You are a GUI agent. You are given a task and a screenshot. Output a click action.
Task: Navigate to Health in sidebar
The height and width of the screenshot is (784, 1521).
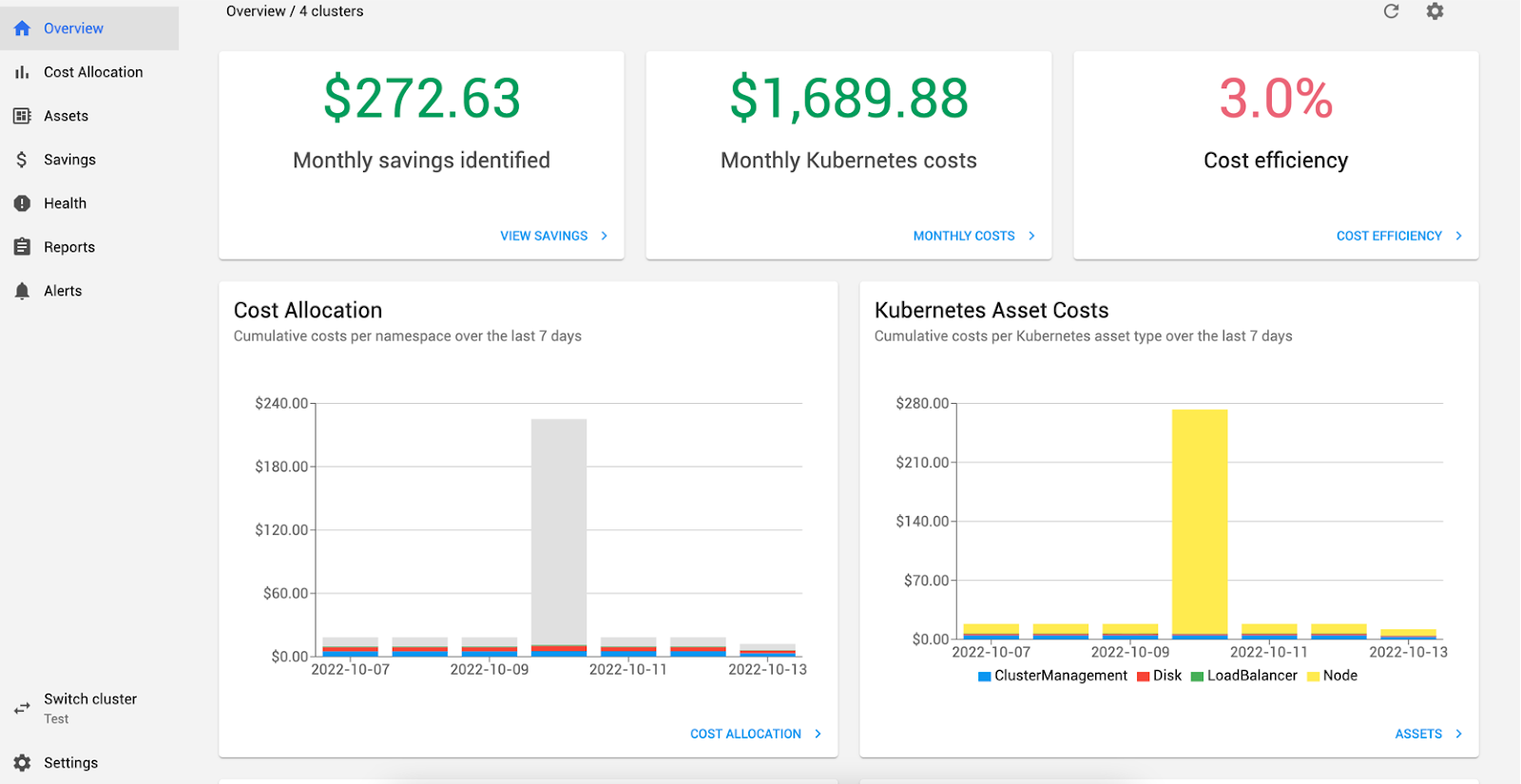point(89,203)
